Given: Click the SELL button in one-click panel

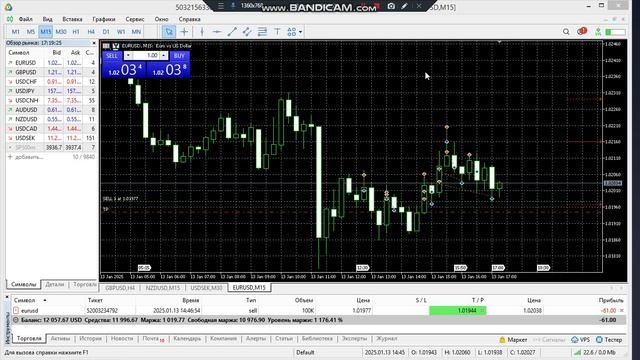Looking at the screenshot, I should click(111, 56).
